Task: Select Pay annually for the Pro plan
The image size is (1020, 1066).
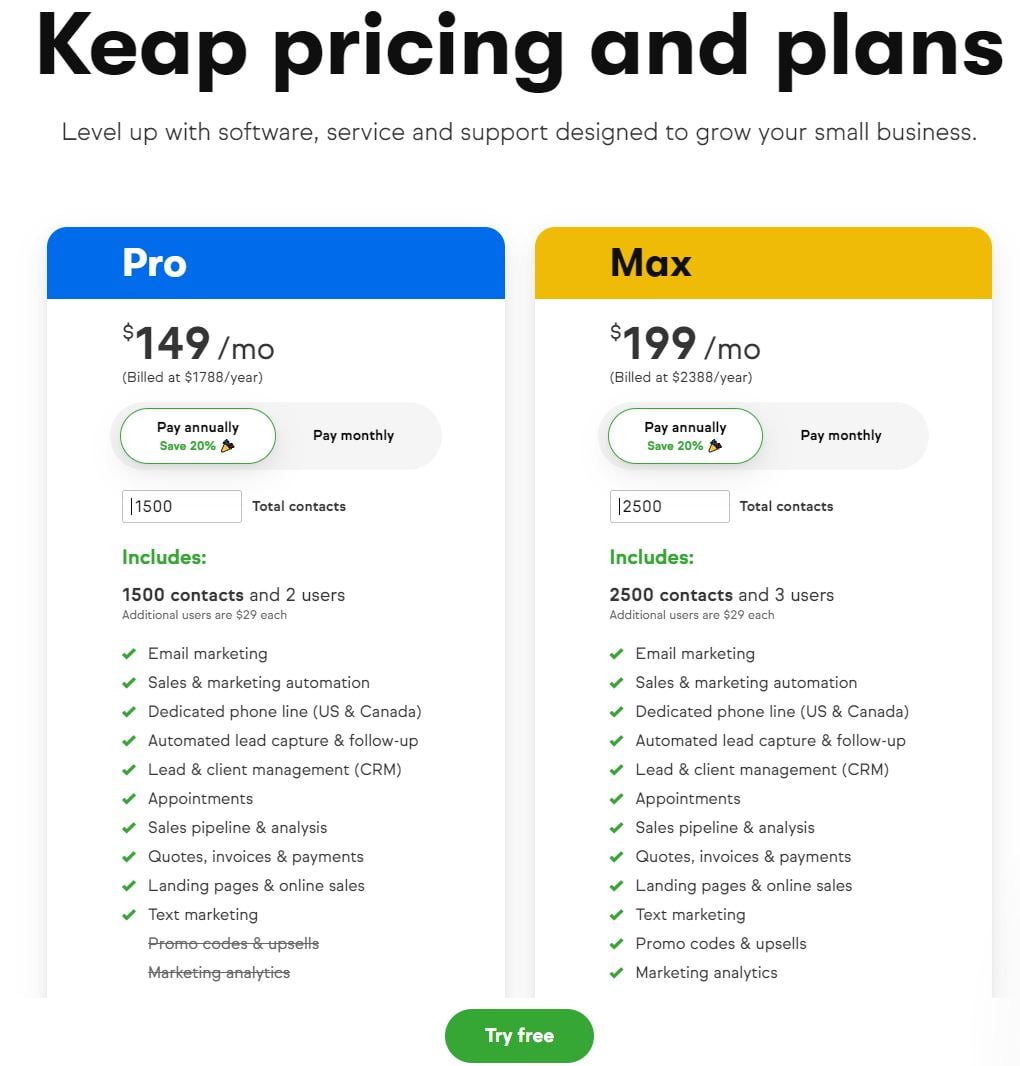Action: (x=197, y=435)
